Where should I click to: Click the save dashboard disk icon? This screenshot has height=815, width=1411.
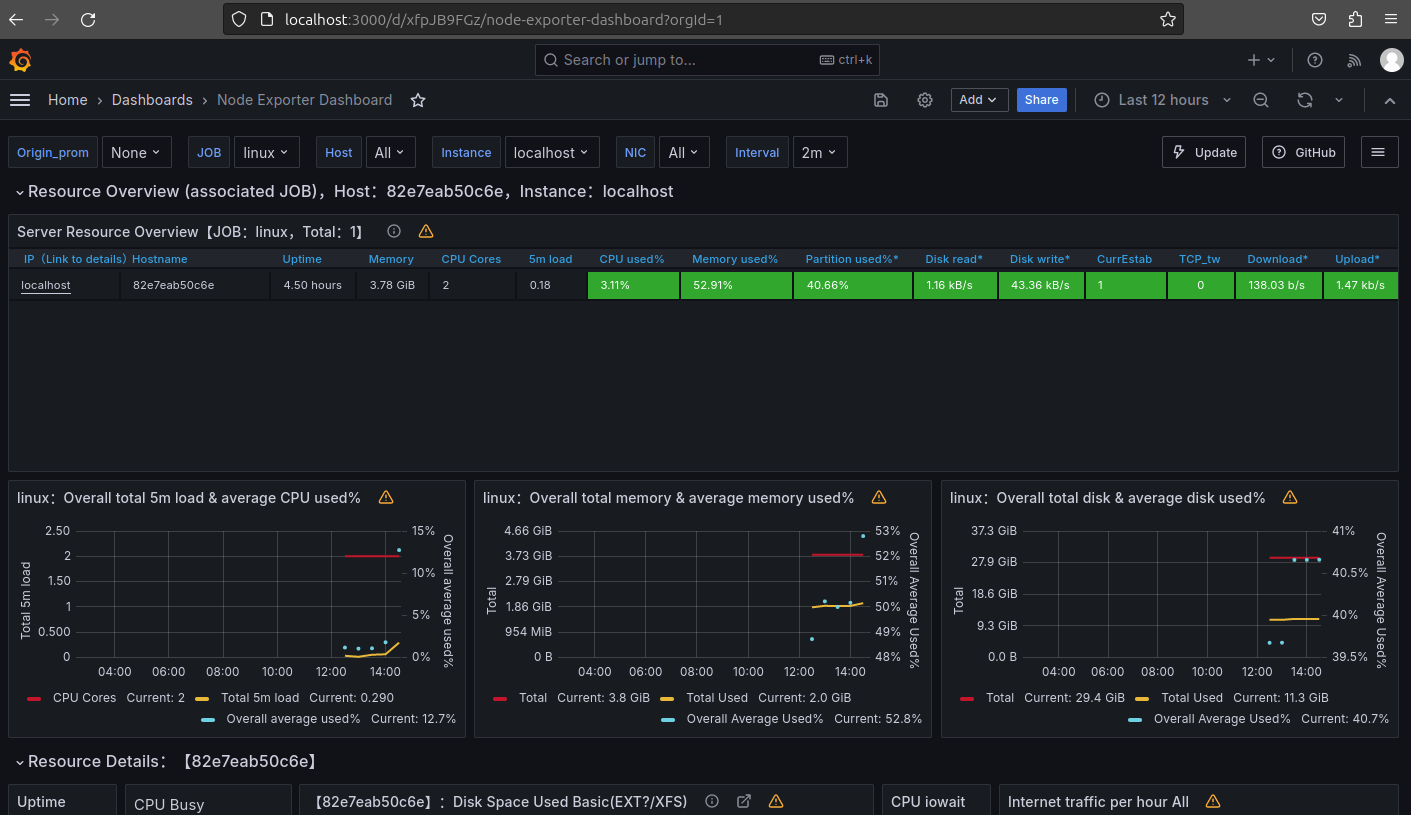(x=881, y=100)
